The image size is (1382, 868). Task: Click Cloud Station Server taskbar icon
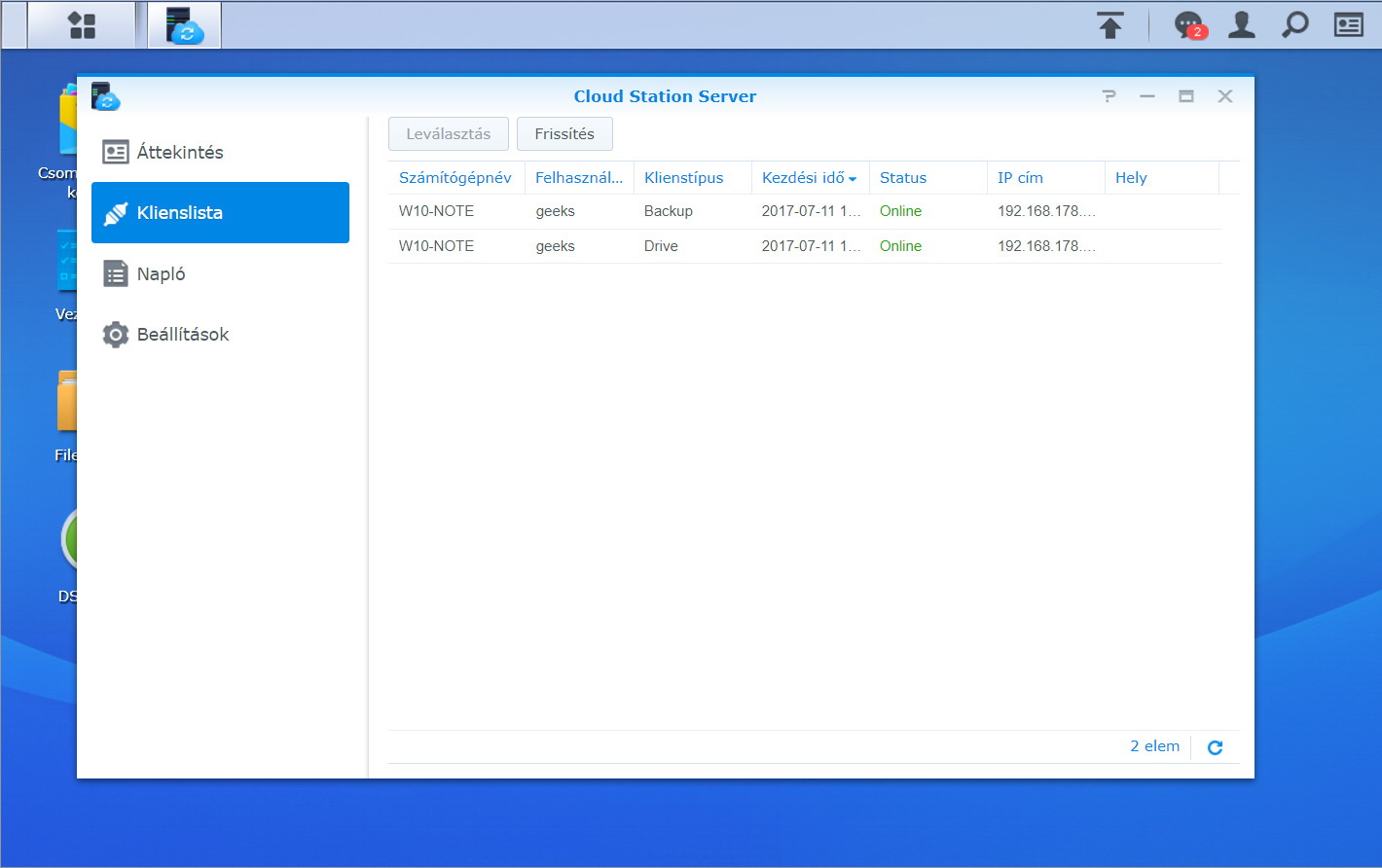coord(184,25)
